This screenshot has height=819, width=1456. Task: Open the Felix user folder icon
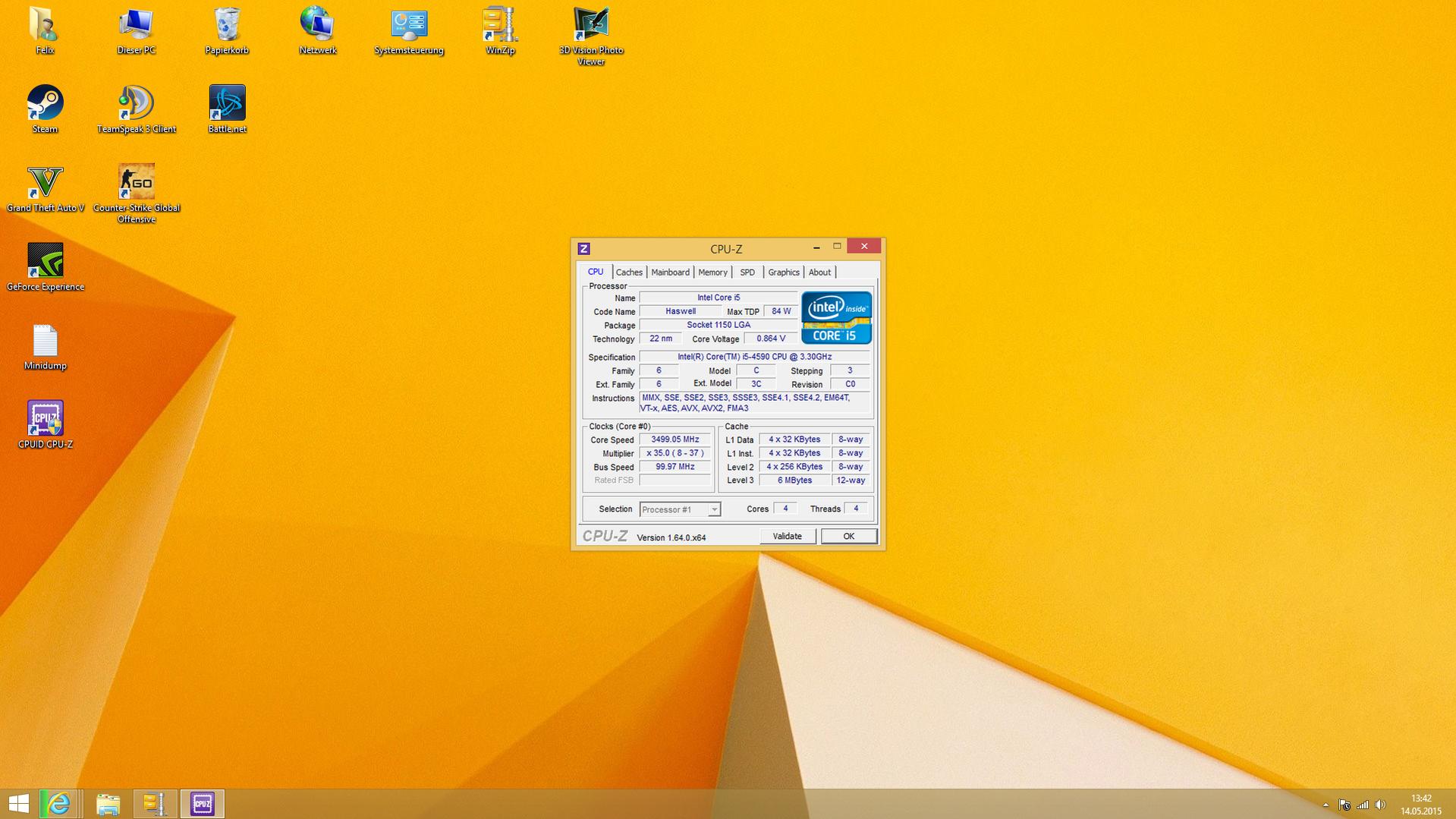tap(45, 30)
